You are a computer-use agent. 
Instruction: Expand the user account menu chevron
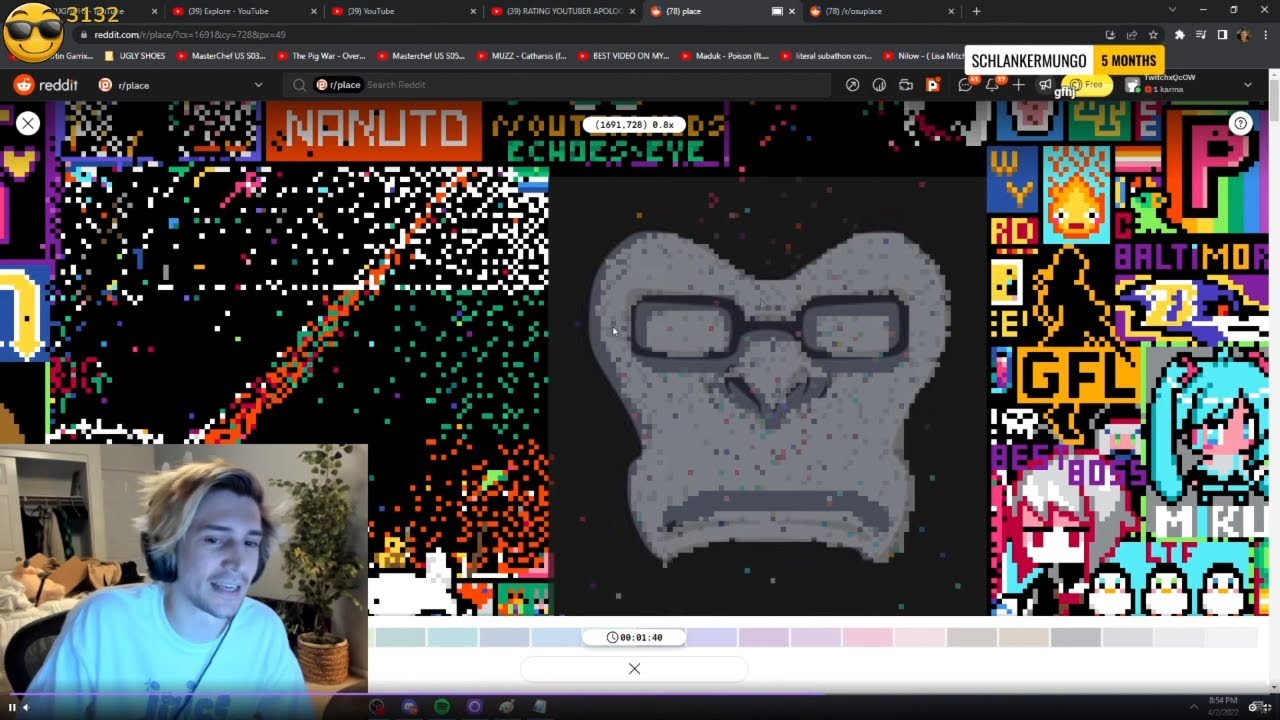click(x=1247, y=85)
